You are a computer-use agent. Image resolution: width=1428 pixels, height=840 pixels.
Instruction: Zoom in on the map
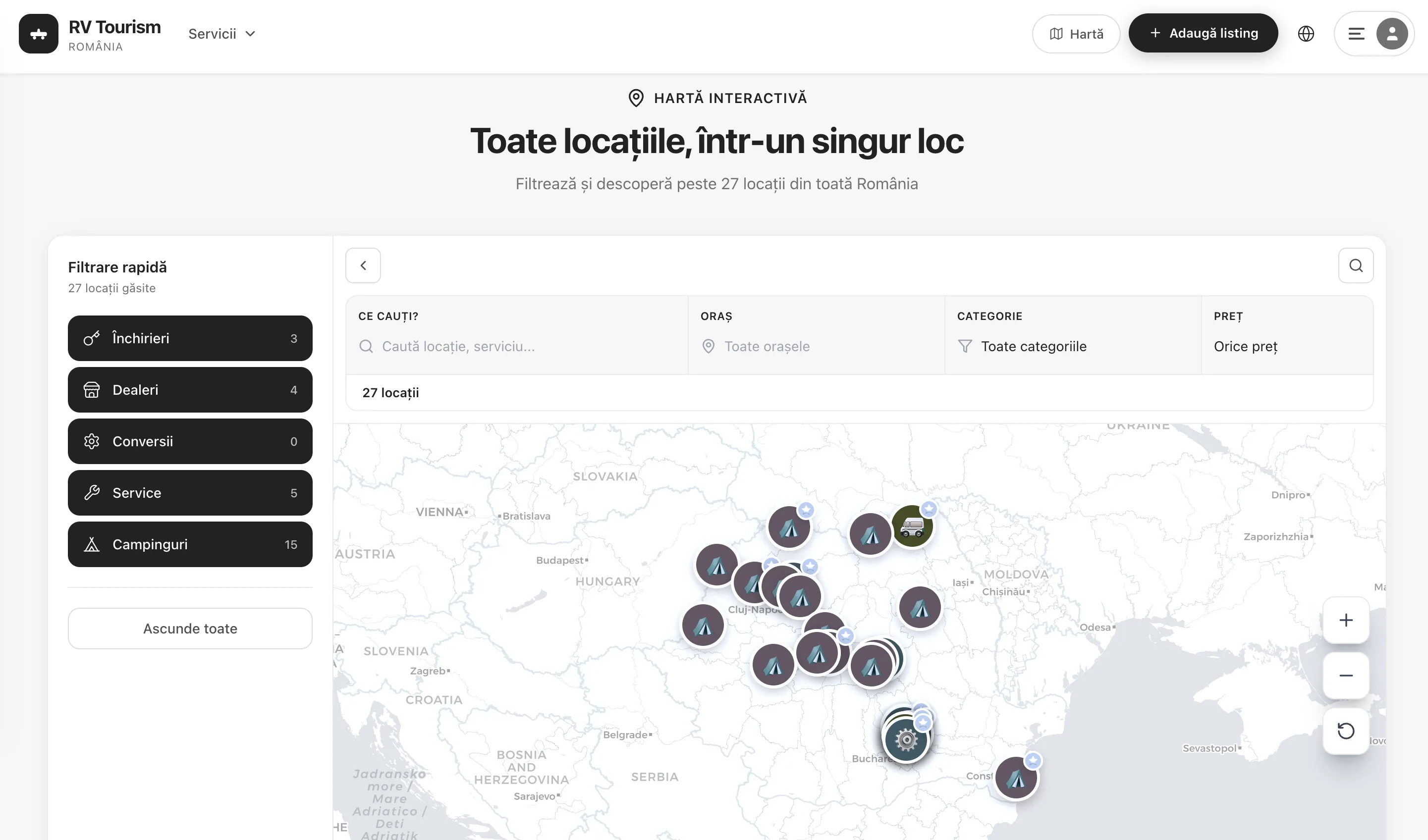[1346, 620]
